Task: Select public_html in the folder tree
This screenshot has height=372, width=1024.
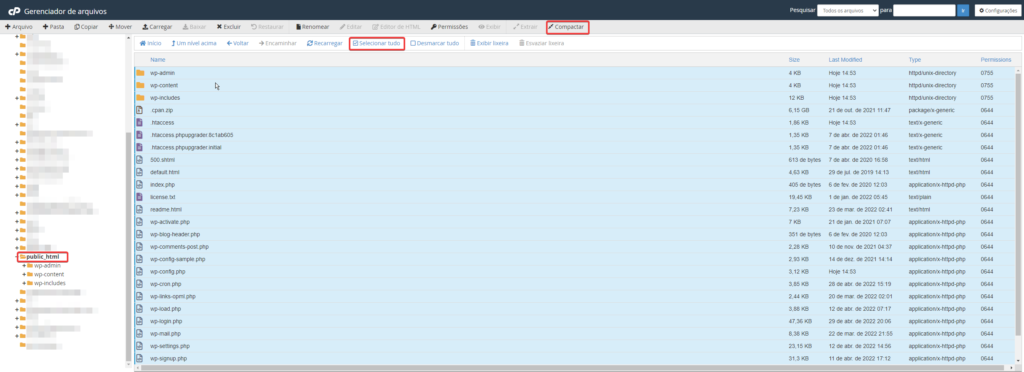Action: [42, 256]
